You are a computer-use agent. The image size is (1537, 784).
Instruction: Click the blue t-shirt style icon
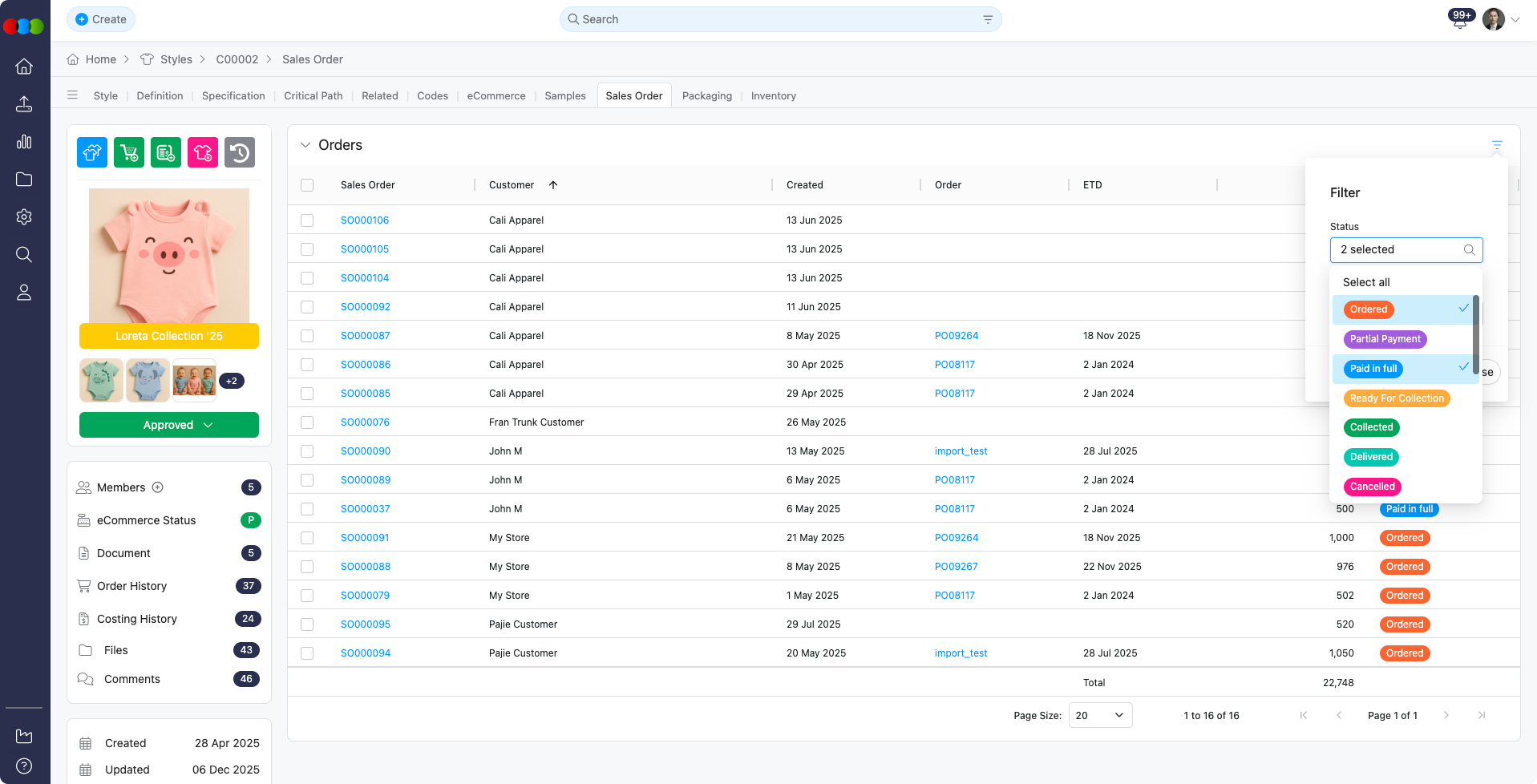click(92, 152)
